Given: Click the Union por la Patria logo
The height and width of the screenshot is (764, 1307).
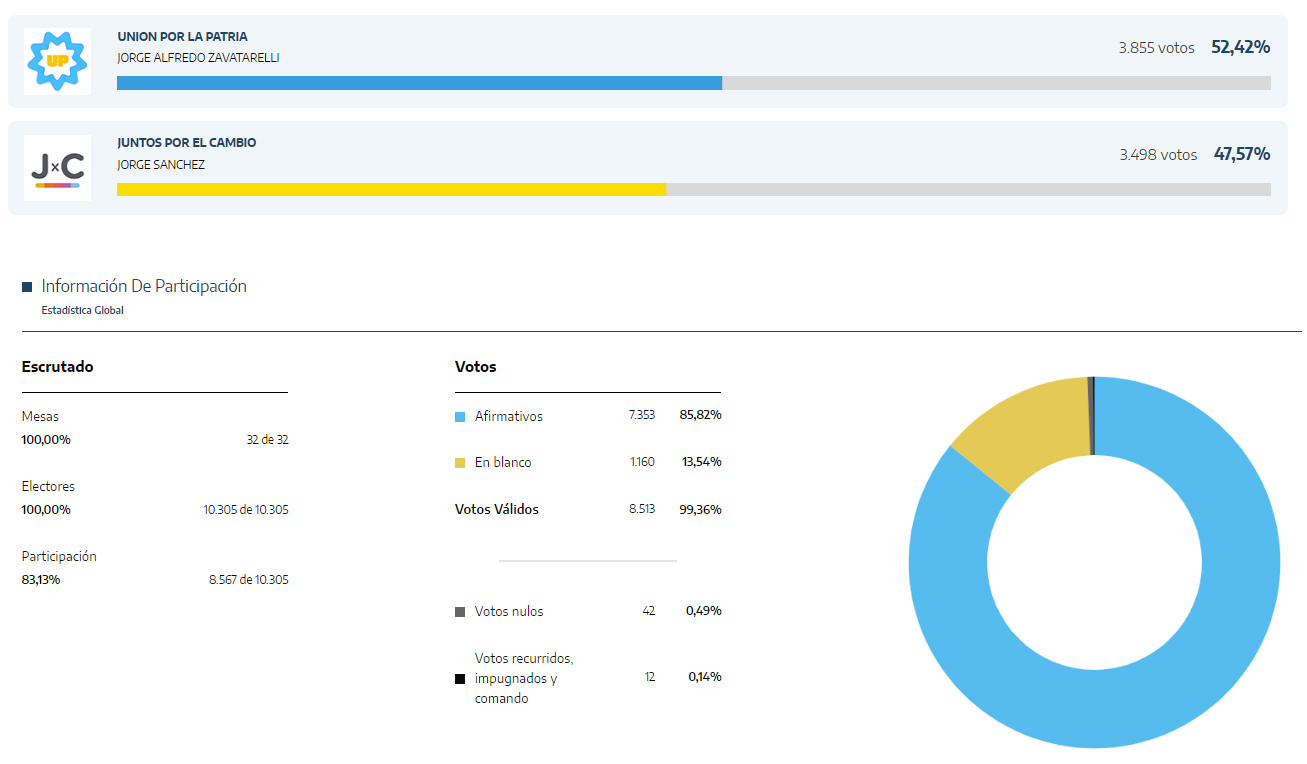Looking at the screenshot, I should [57, 62].
